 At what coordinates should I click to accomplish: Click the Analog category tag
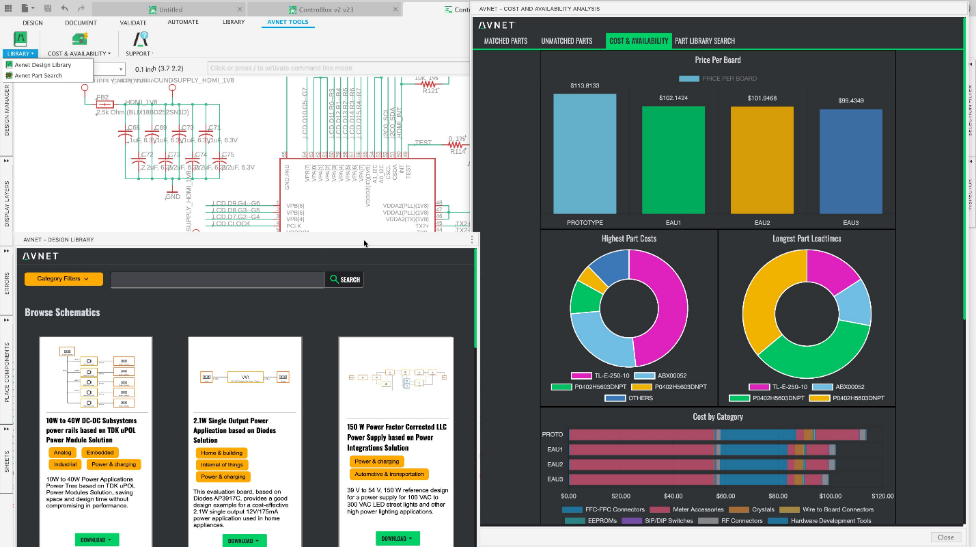62,453
